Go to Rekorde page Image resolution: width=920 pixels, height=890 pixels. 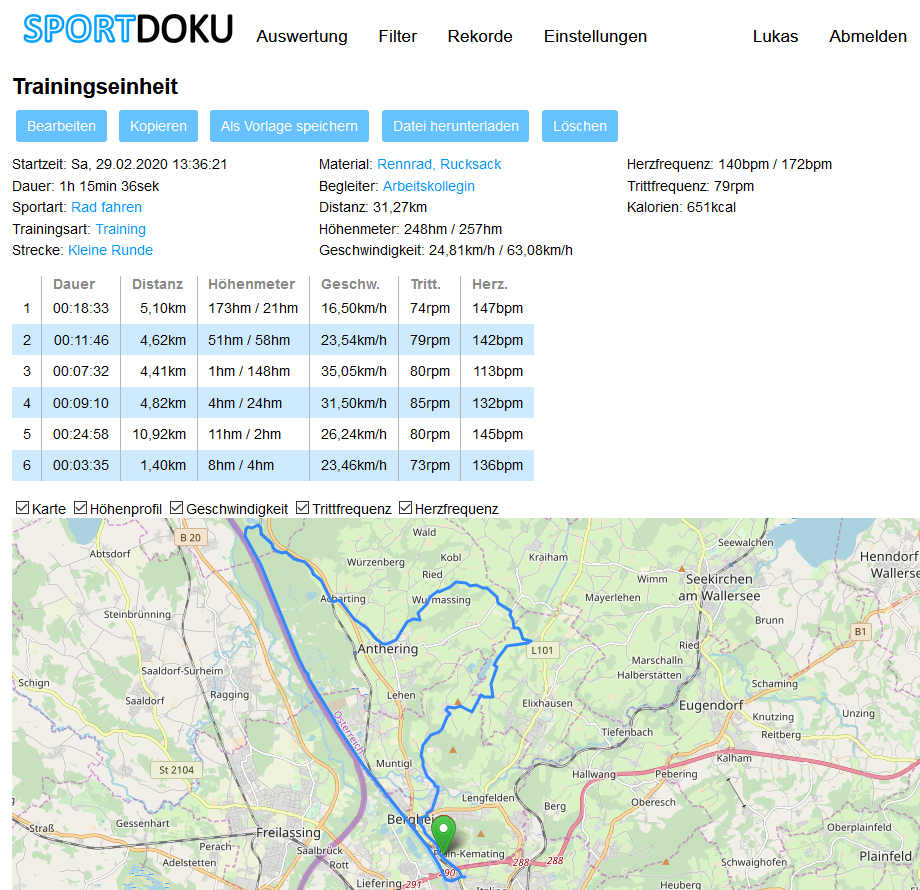coord(480,37)
